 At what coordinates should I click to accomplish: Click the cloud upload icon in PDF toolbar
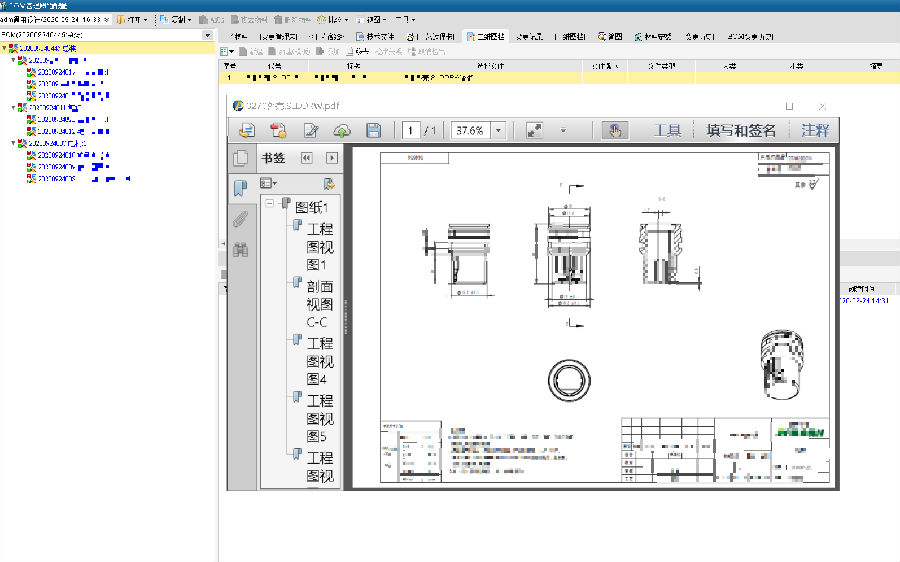[x=342, y=131]
